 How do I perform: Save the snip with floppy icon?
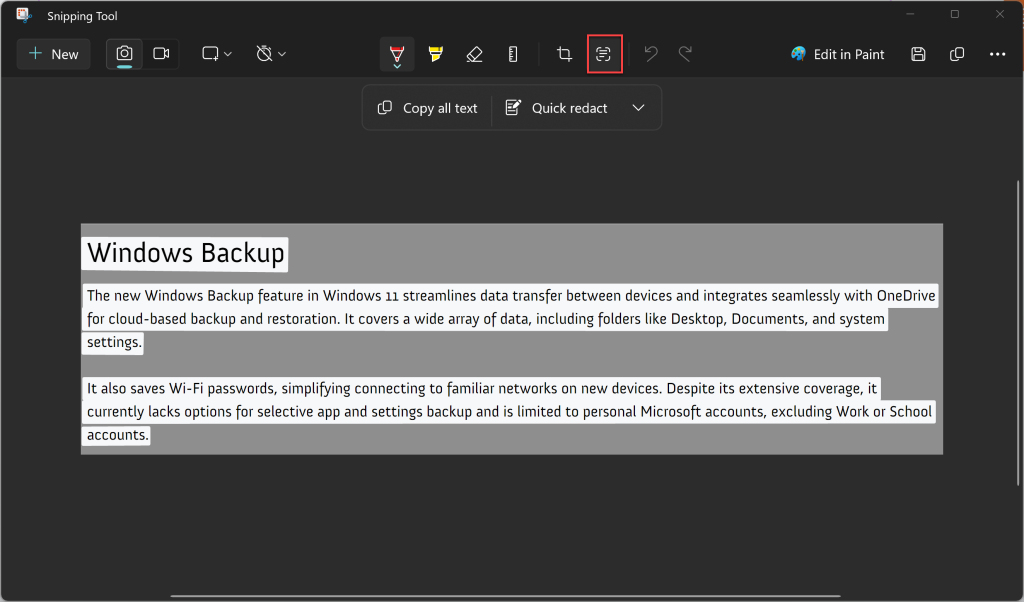918,54
